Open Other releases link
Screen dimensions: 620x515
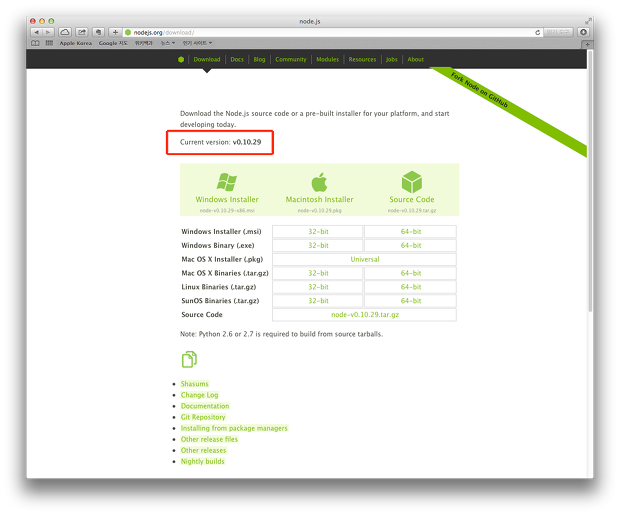203,450
